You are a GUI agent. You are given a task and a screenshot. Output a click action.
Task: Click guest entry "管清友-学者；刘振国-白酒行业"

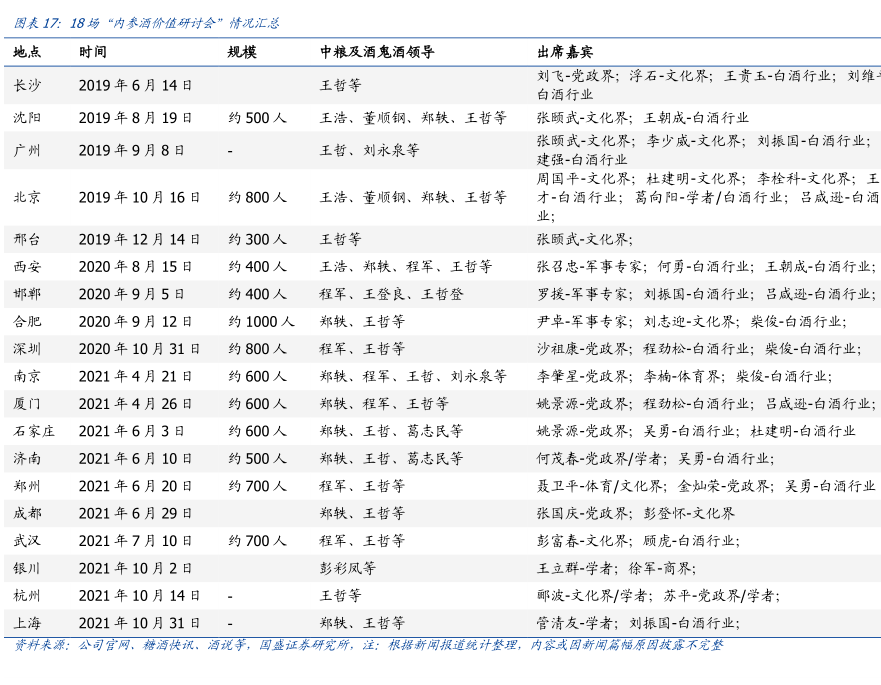[638, 623]
